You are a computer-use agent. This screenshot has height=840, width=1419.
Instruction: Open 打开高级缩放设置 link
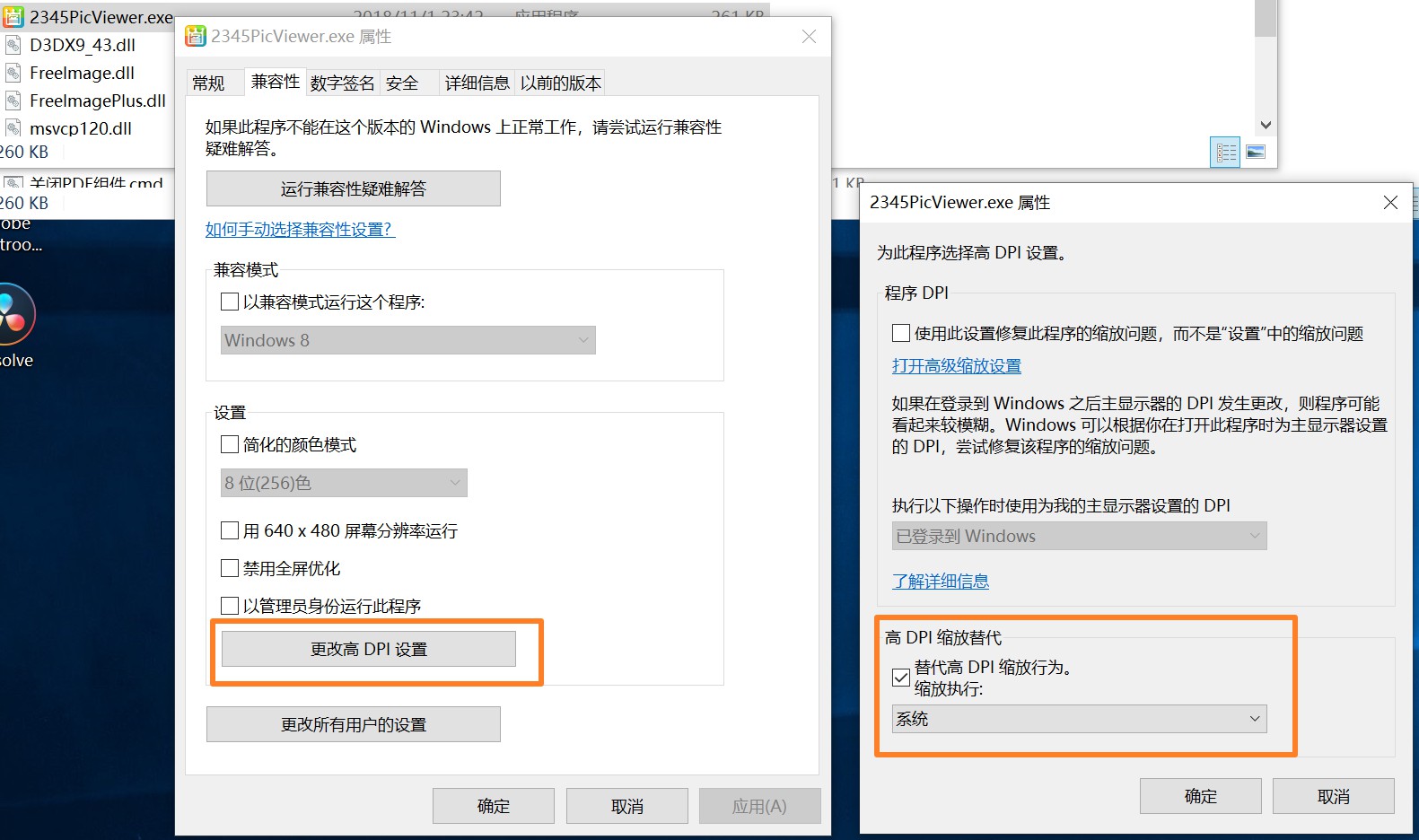pyautogui.click(x=957, y=366)
